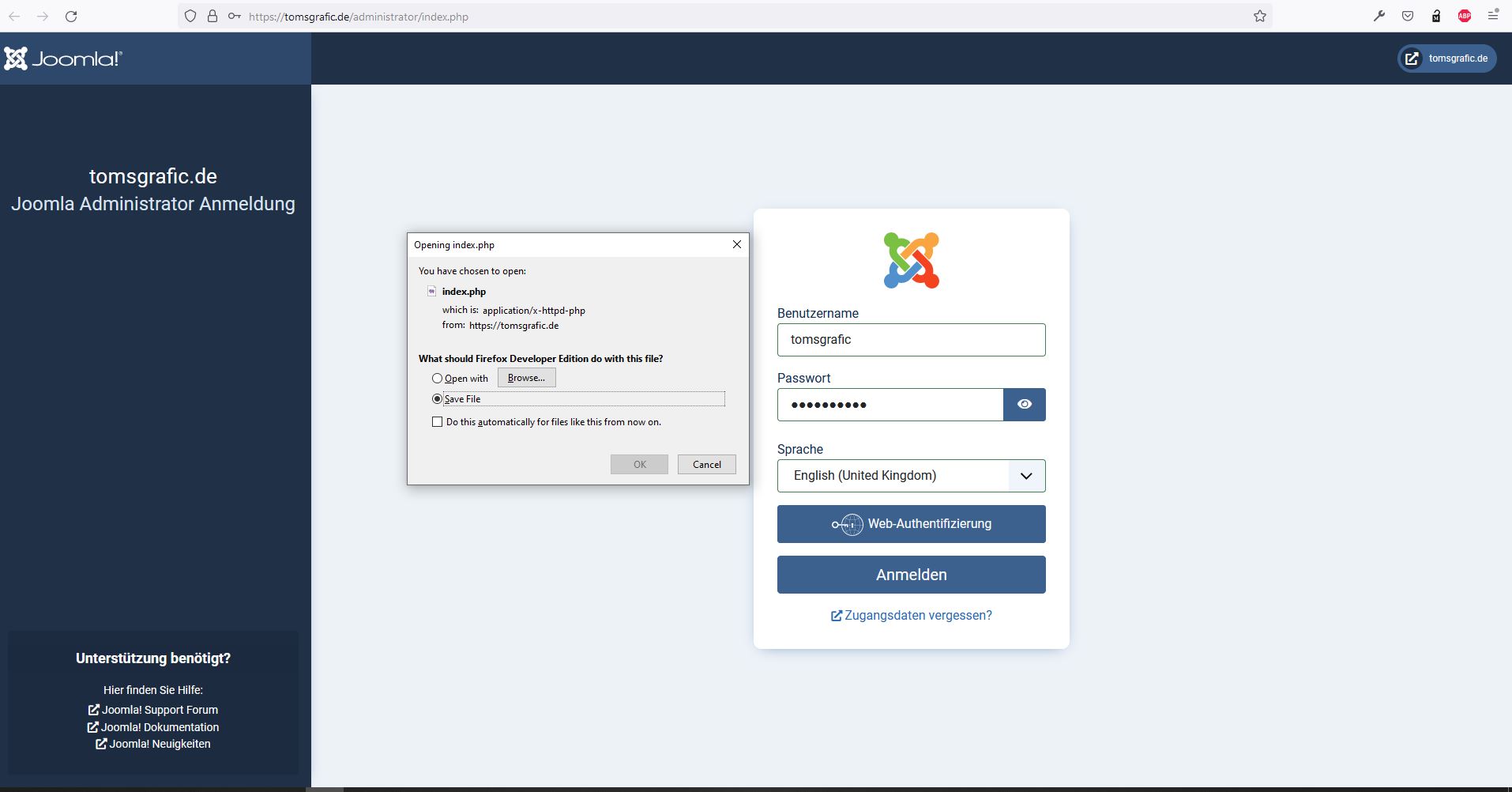
Task: Click Browse... to choose an application
Action: click(527, 378)
